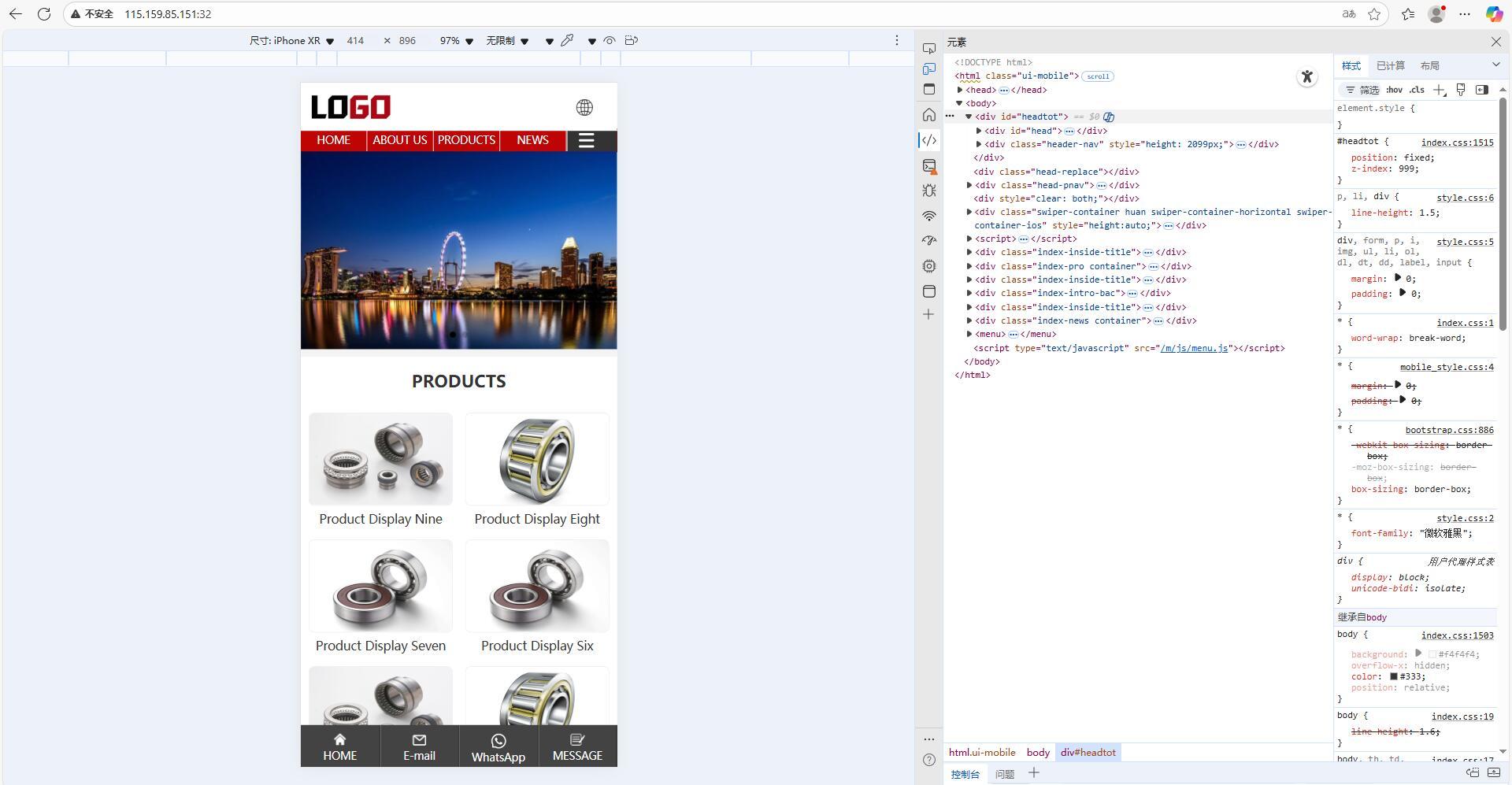Click the accessibility figure icon in DOM tree
Image resolution: width=1512 pixels, height=785 pixels.
1307,76
